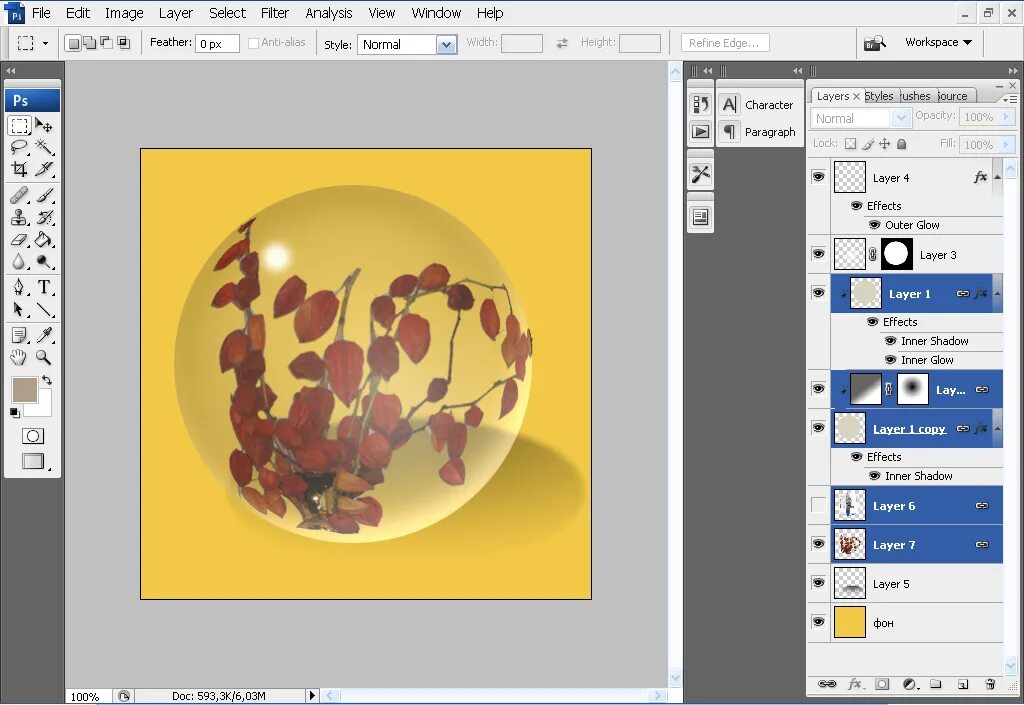Click the Feather input field
Image resolution: width=1024 pixels, height=705 pixels.
217,44
